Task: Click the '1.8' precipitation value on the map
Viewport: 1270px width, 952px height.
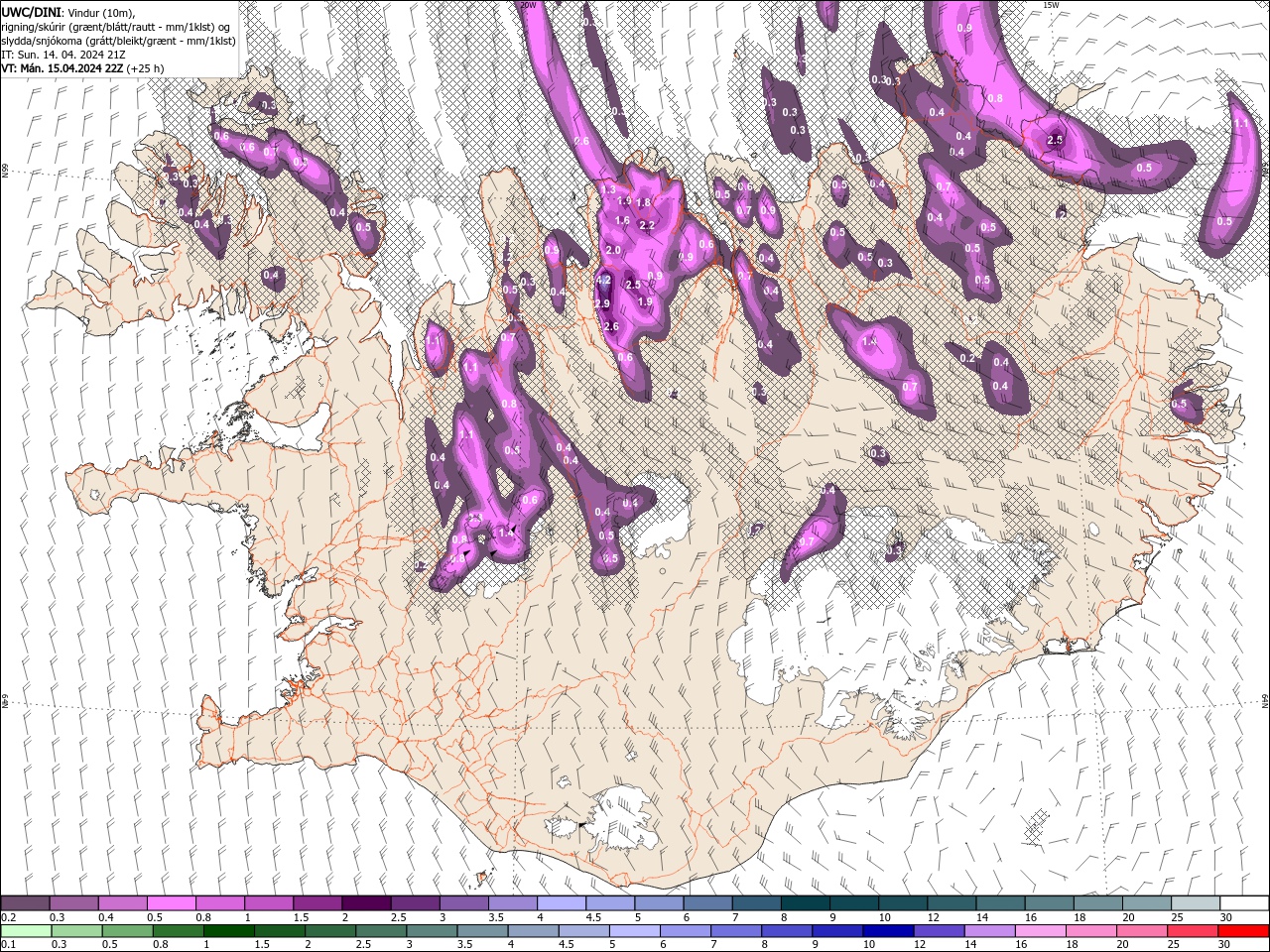Action: click(643, 202)
